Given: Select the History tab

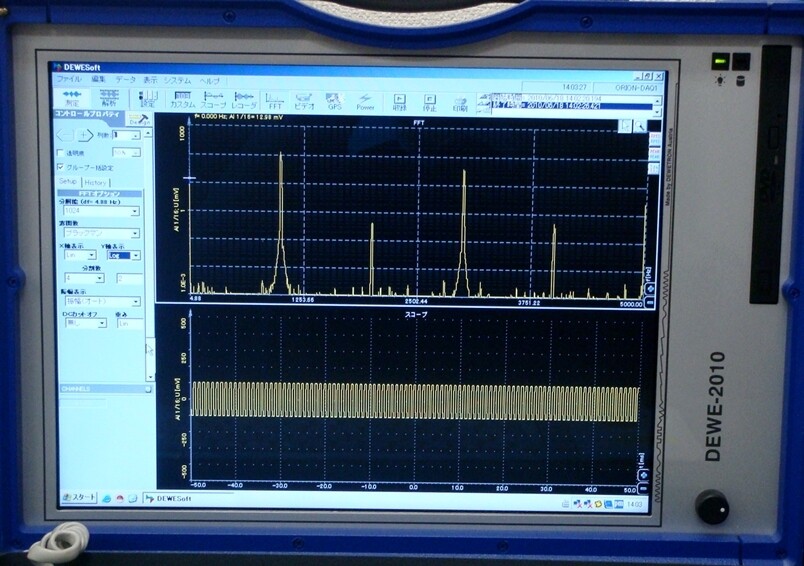Looking at the screenshot, I should click(x=95, y=183).
